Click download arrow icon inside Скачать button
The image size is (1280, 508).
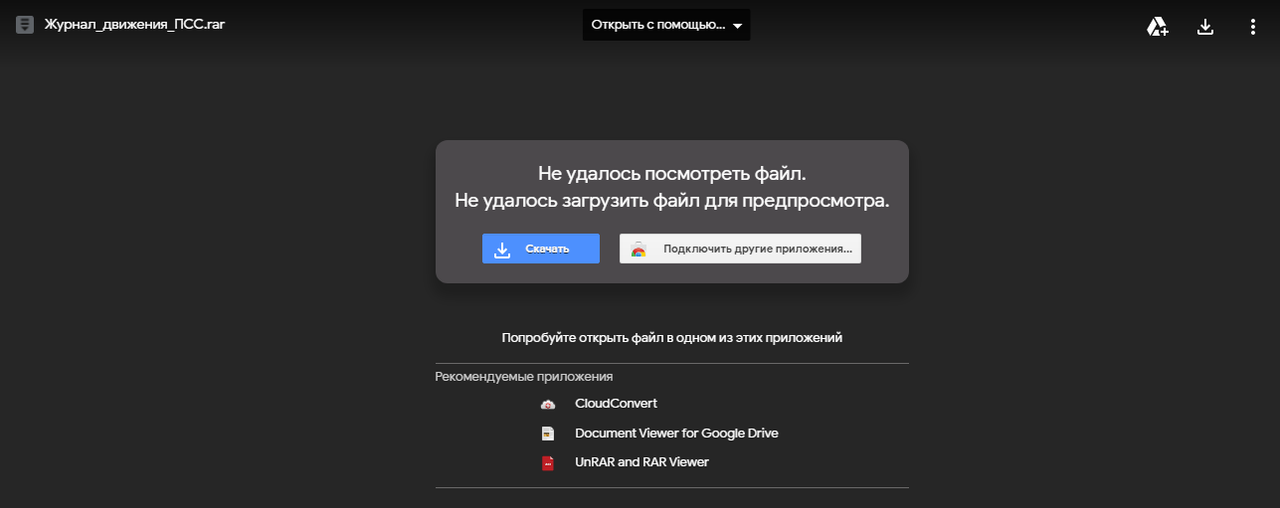pyautogui.click(x=502, y=249)
